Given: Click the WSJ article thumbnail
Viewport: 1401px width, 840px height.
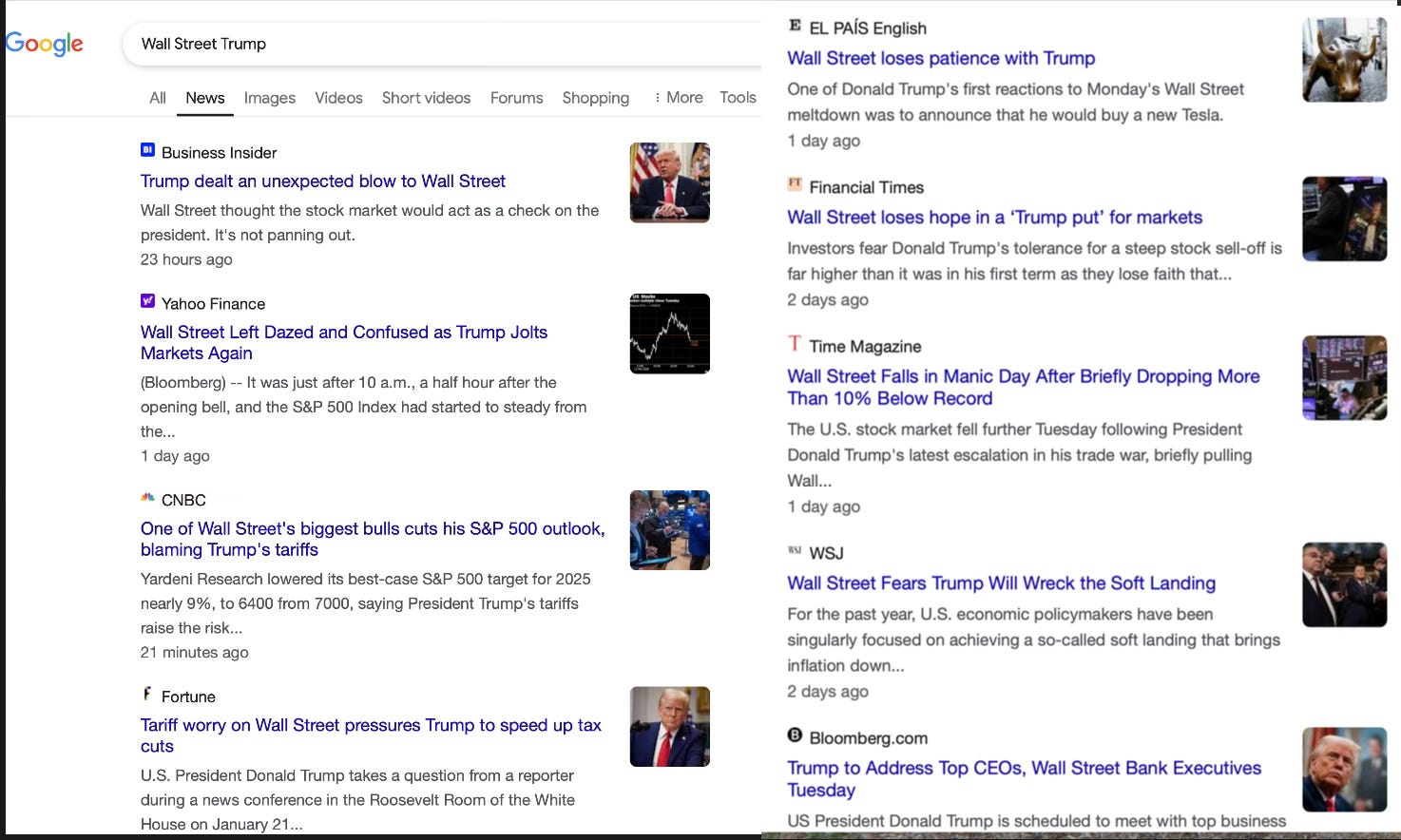Looking at the screenshot, I should [x=1345, y=585].
